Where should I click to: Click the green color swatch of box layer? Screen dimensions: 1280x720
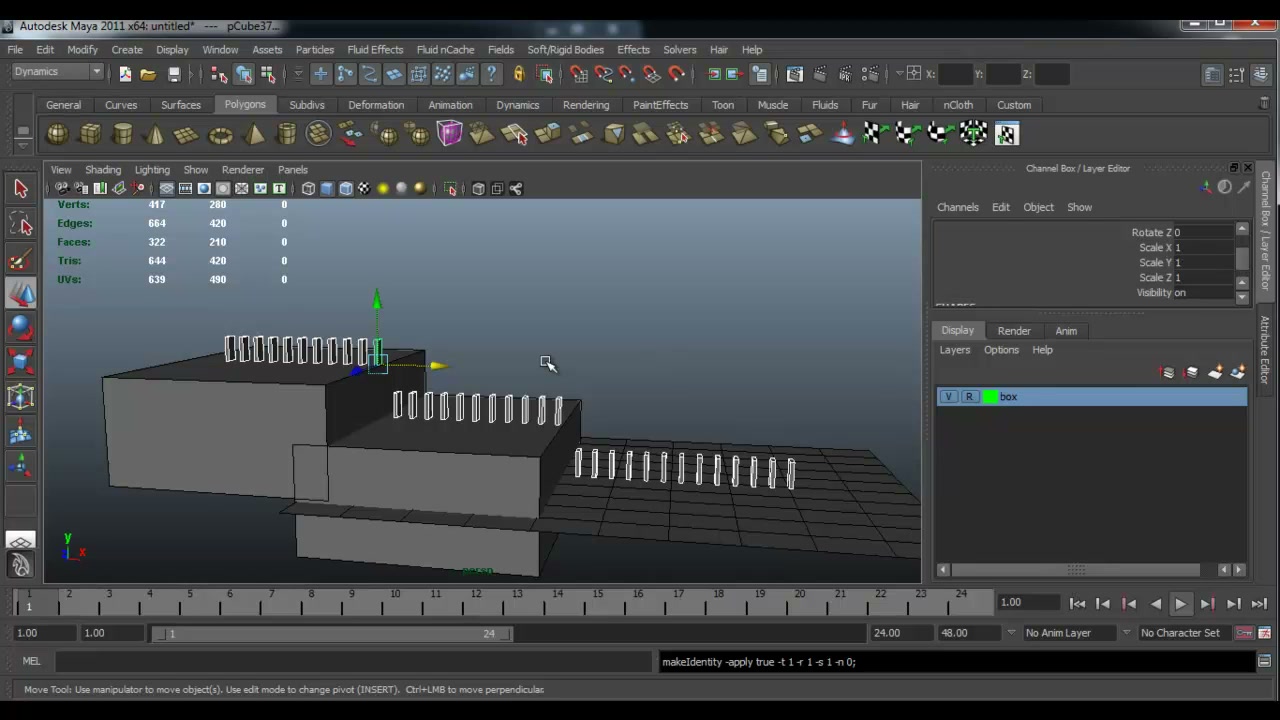(990, 397)
